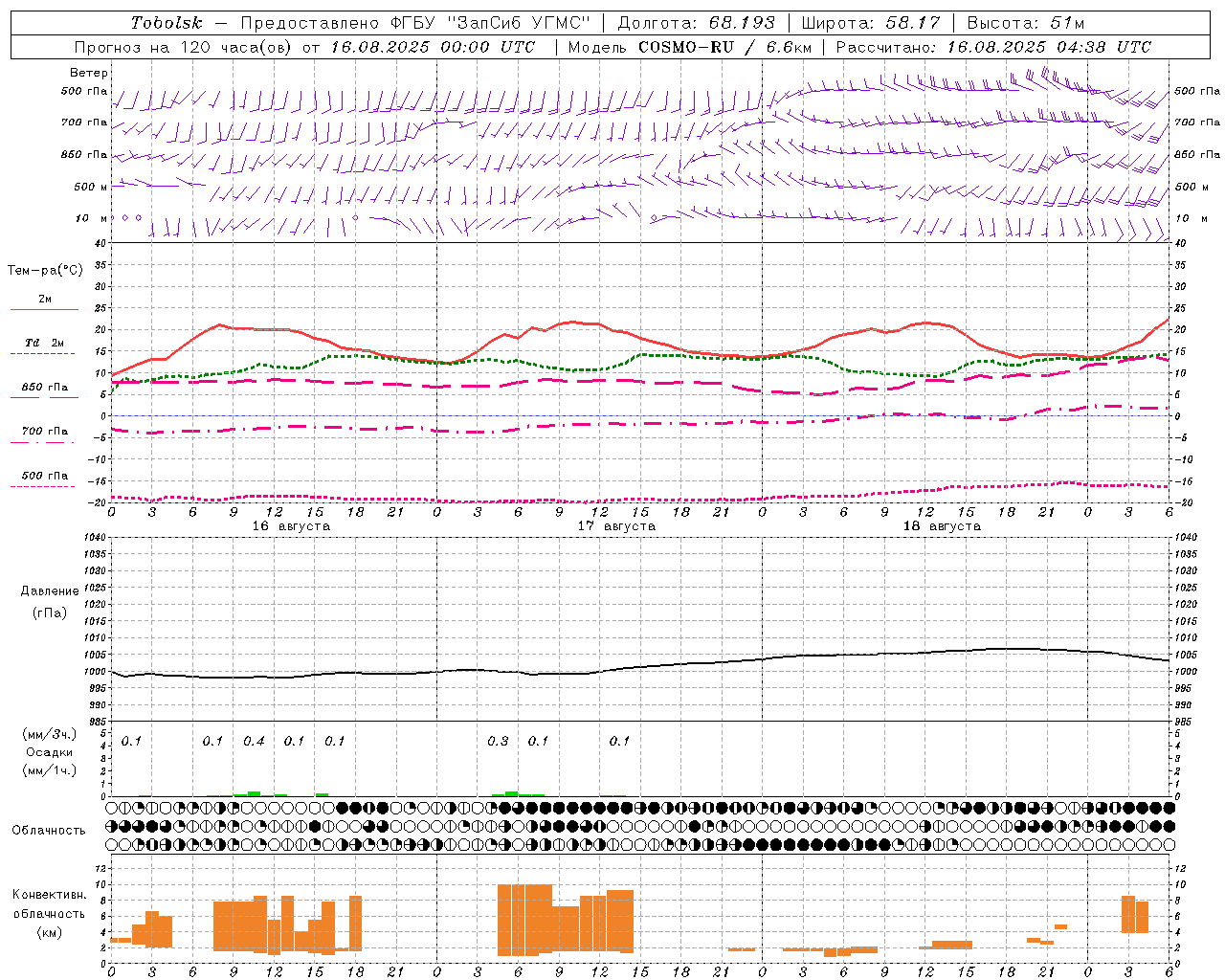Click the 'Широта: 58.17' latitude value

871,23
